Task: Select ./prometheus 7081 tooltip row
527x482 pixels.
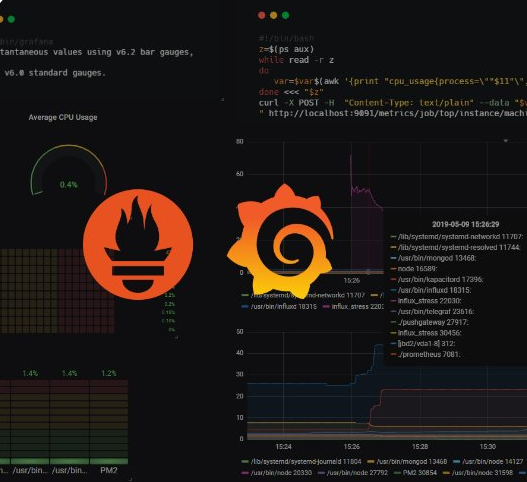Action: point(425,354)
